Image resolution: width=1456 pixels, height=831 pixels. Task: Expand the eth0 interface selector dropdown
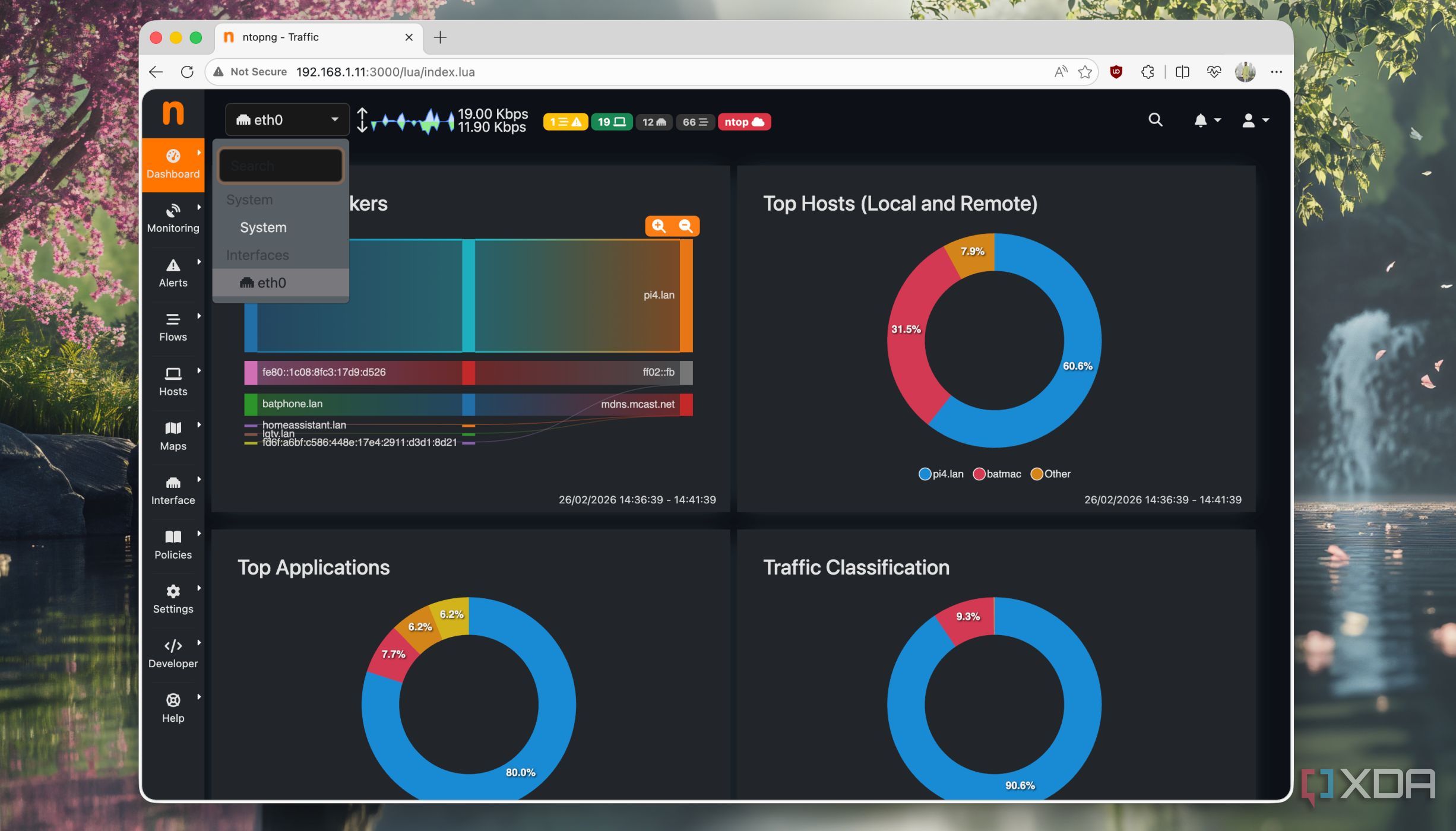pyautogui.click(x=287, y=120)
